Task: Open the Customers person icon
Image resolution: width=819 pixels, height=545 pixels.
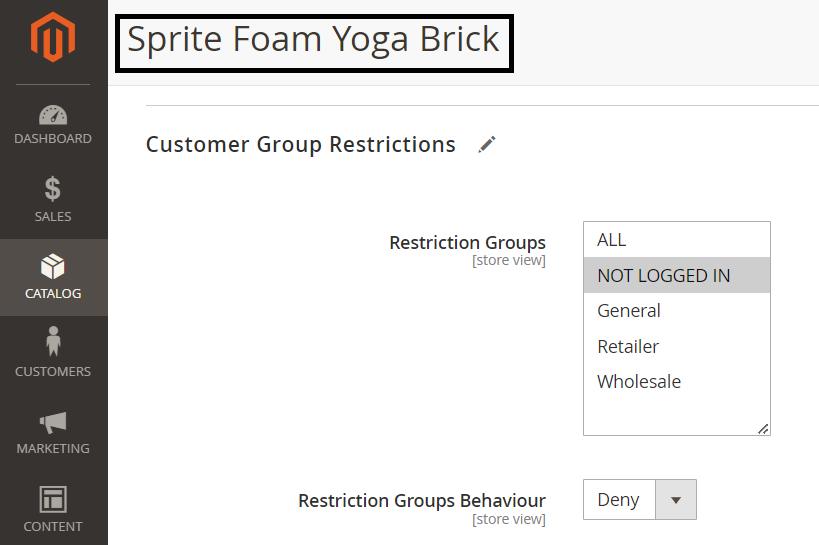Action: 53,343
